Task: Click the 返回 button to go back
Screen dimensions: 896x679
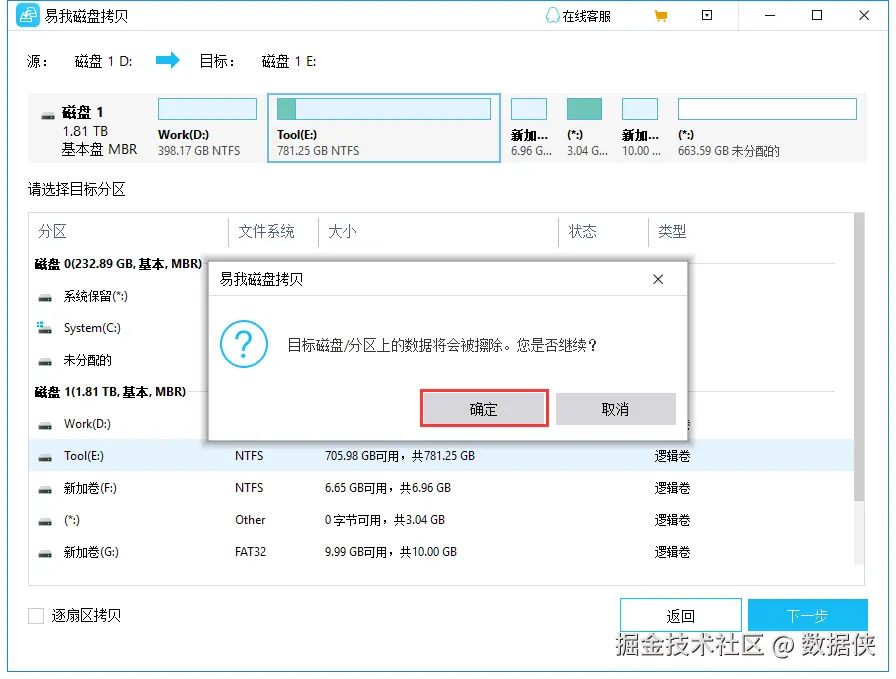Action: 680,615
